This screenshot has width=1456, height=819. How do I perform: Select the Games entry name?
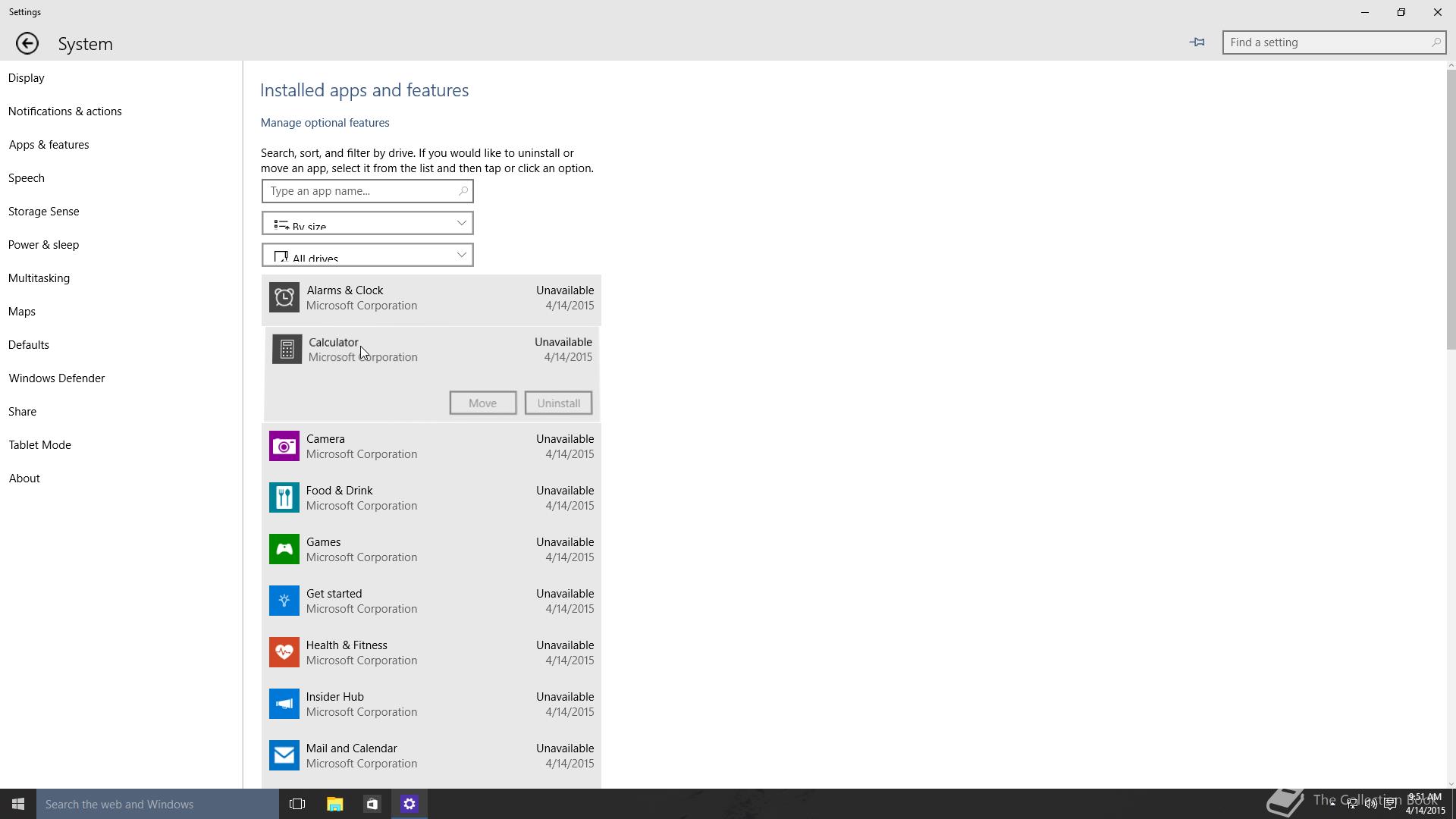tap(324, 542)
